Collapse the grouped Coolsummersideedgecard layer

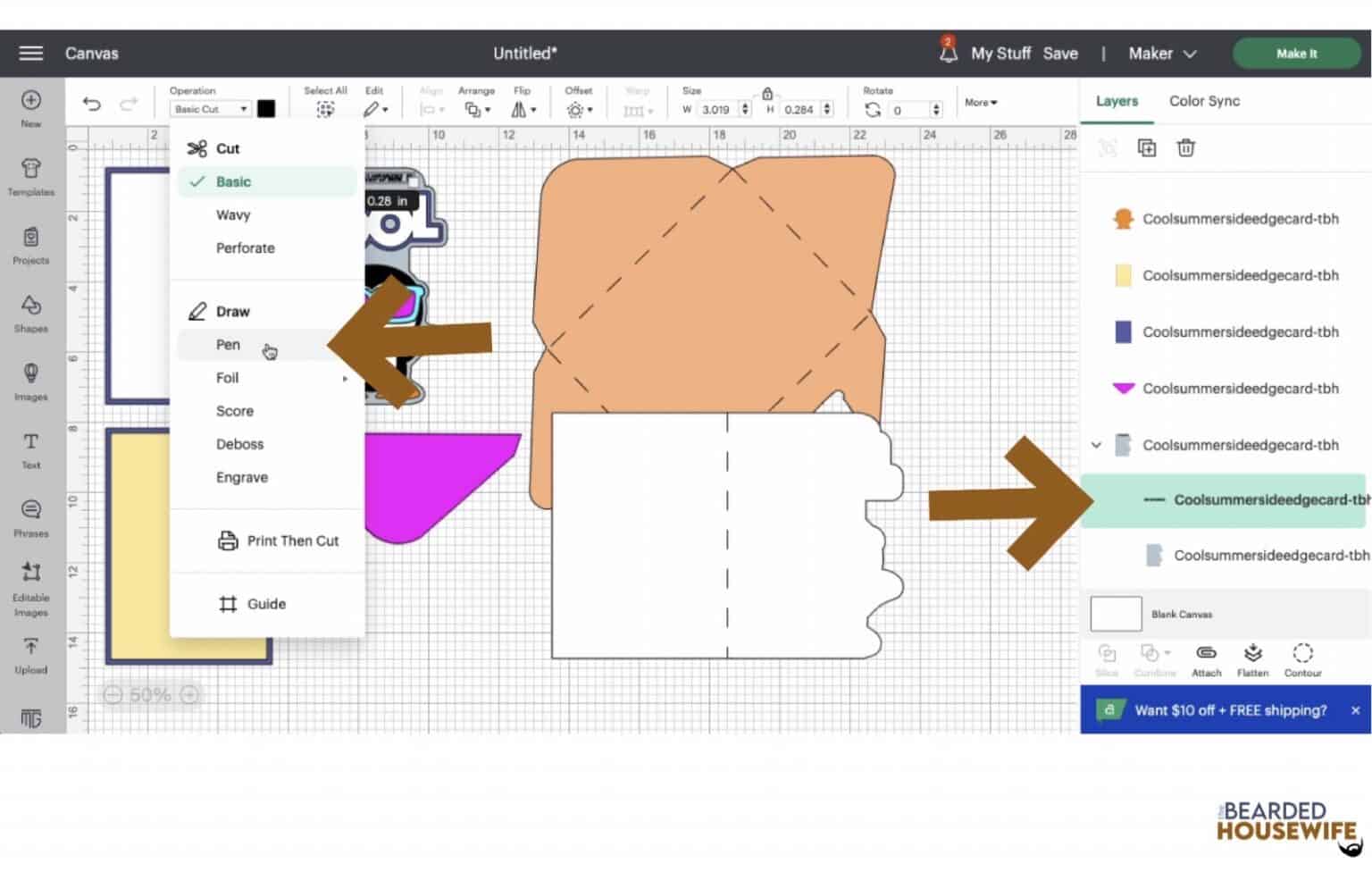click(x=1096, y=445)
